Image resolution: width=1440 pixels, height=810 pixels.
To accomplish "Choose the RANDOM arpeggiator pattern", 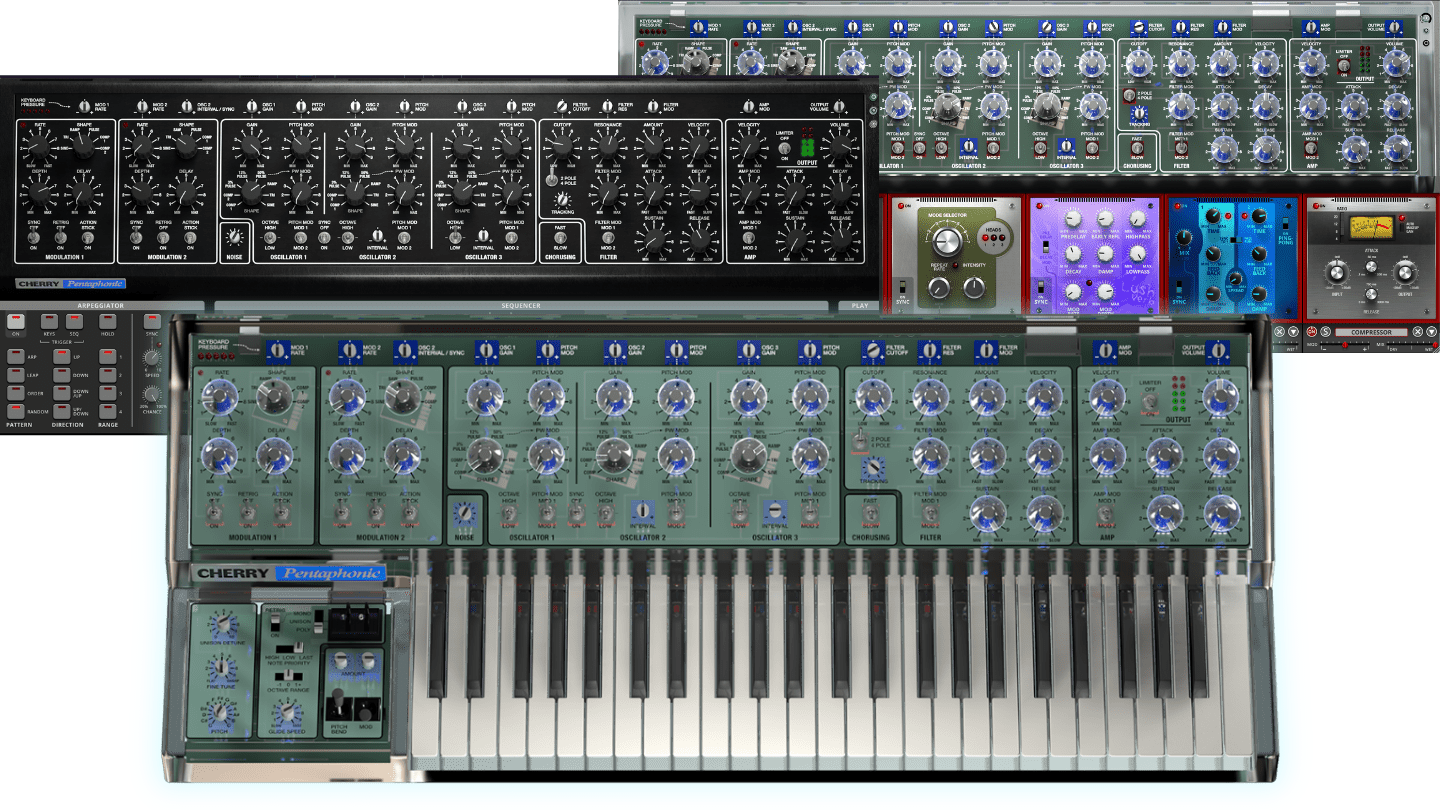I will pyautogui.click(x=15, y=410).
